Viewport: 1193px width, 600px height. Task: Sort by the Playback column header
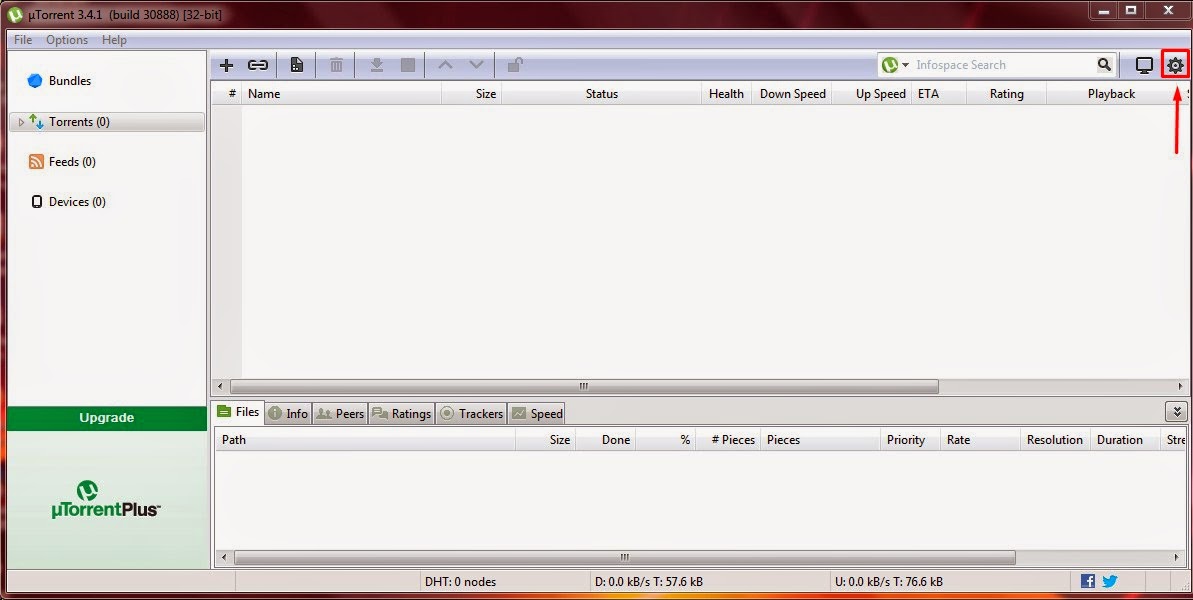pyautogui.click(x=1111, y=94)
